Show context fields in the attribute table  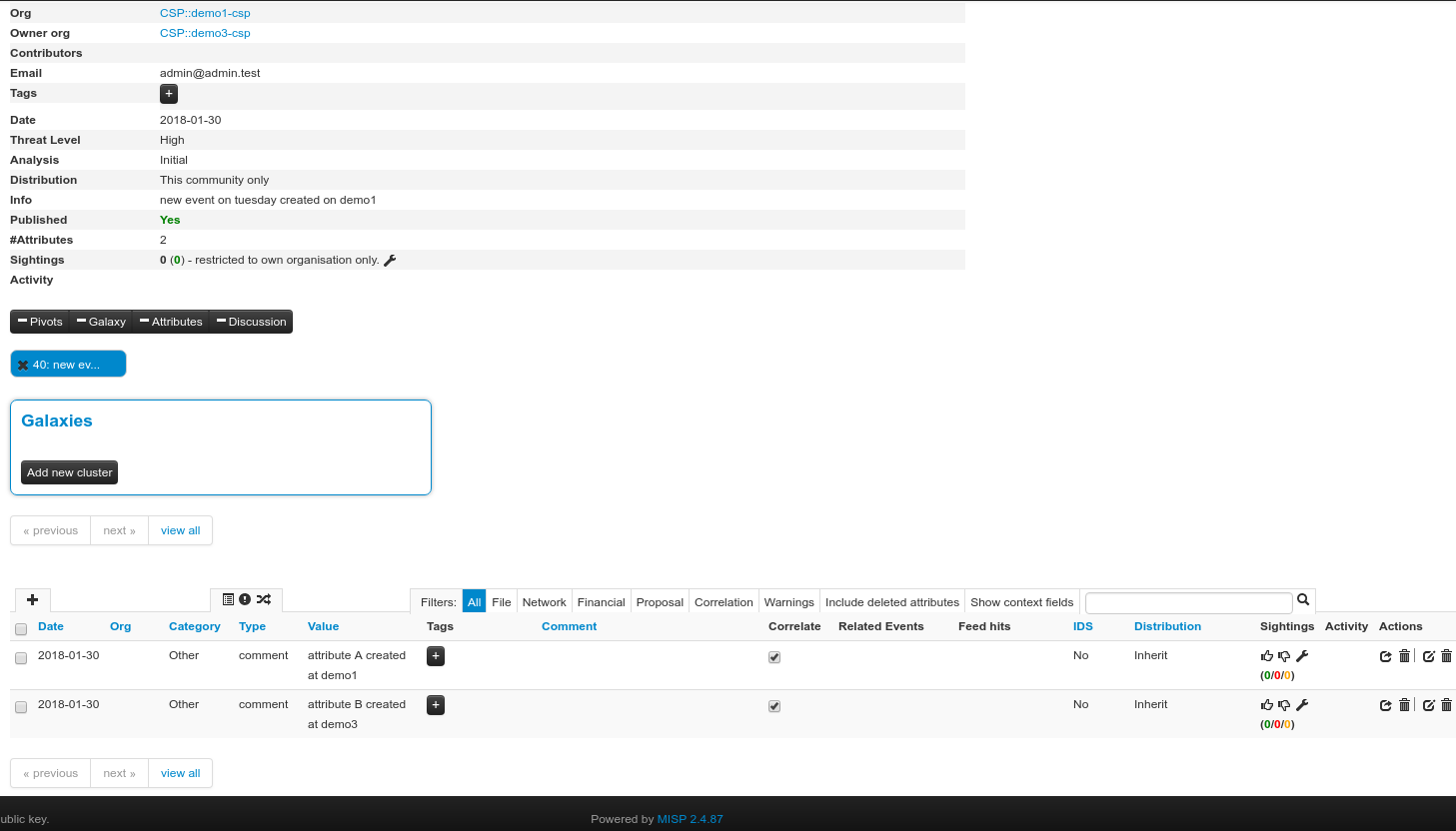(x=1021, y=601)
